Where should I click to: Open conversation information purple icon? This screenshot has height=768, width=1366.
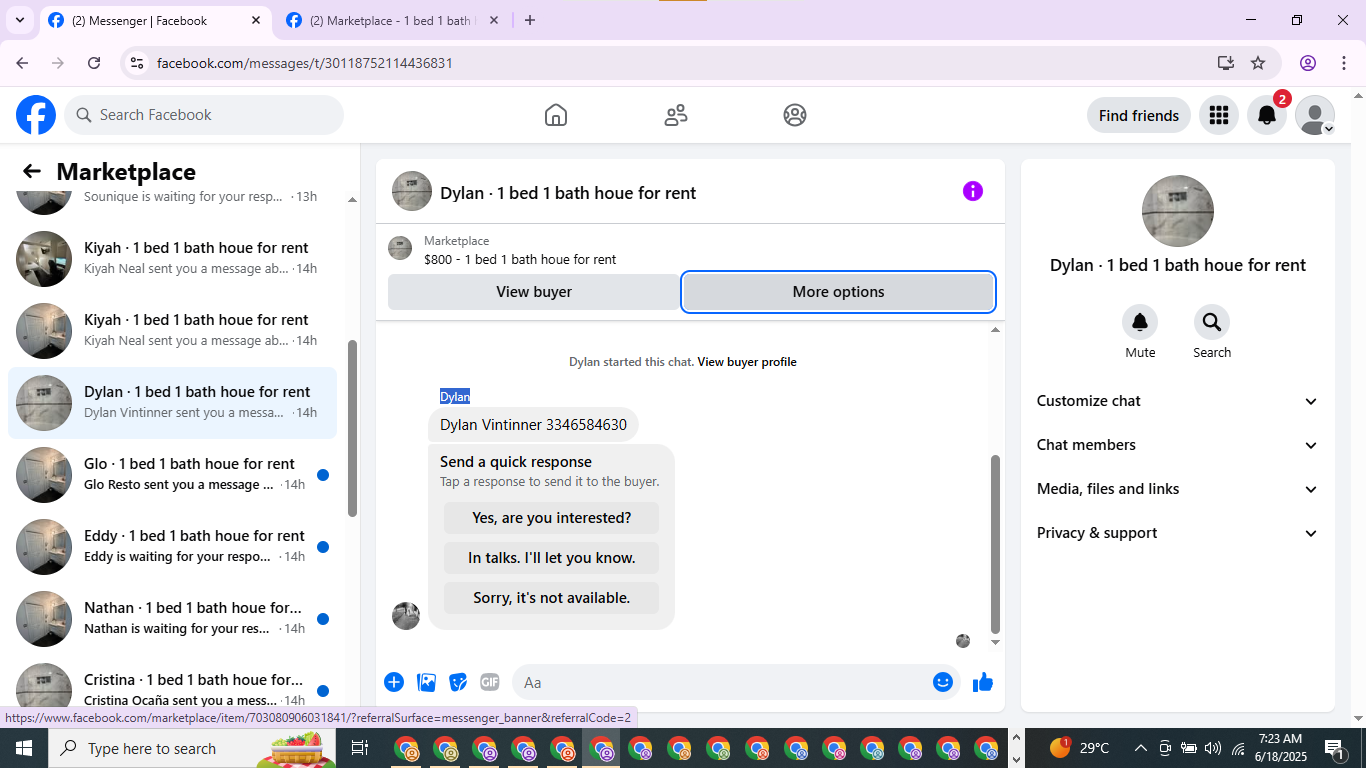click(973, 191)
